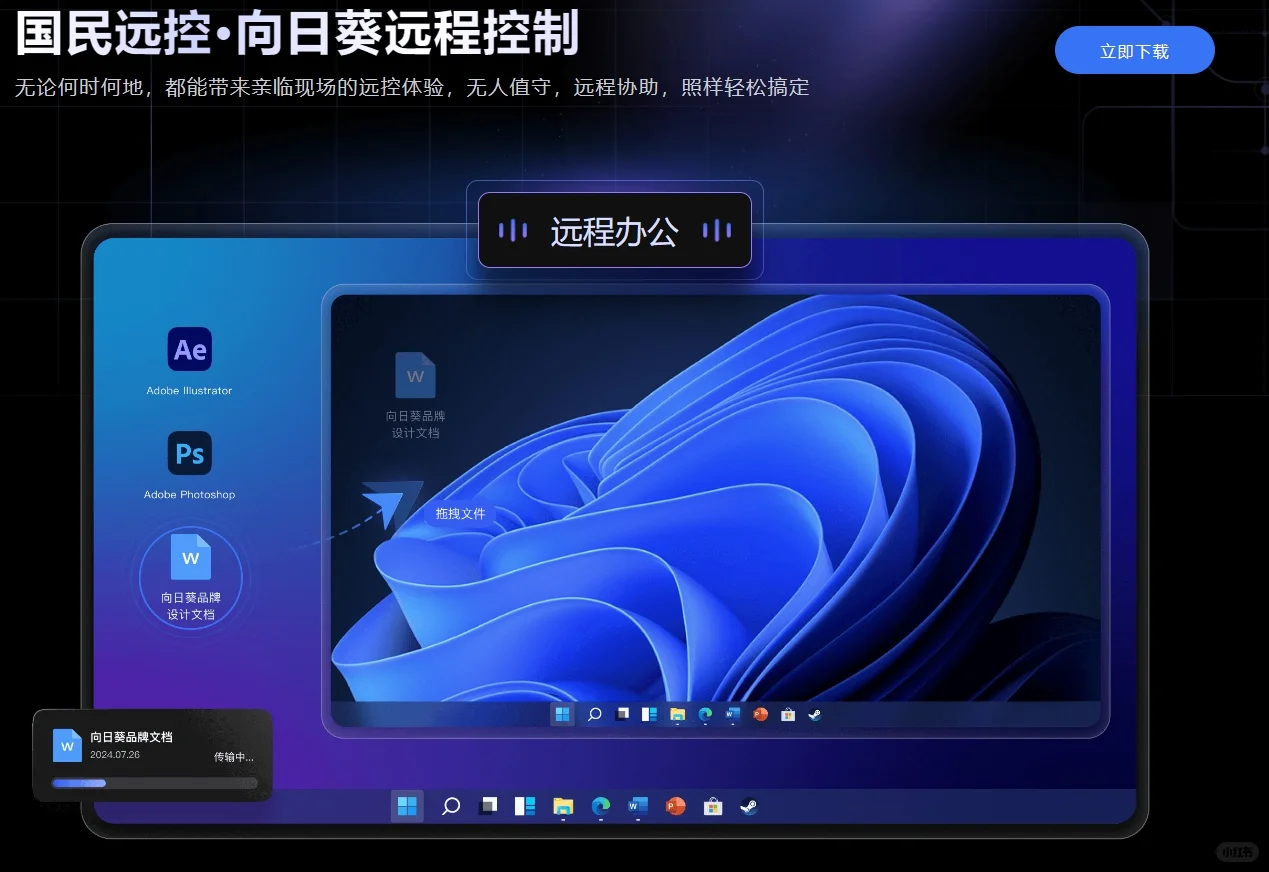Screen dimensions: 1269x872
Task: Click the file transfer progress bar
Action: [x=154, y=783]
